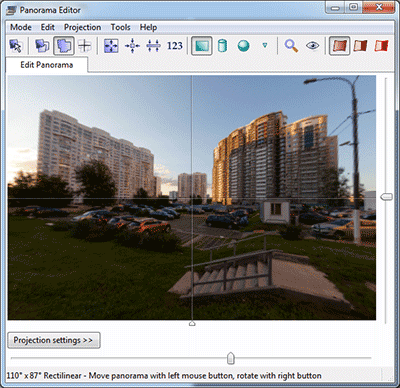Click the straighten horizon icon

[153, 46]
